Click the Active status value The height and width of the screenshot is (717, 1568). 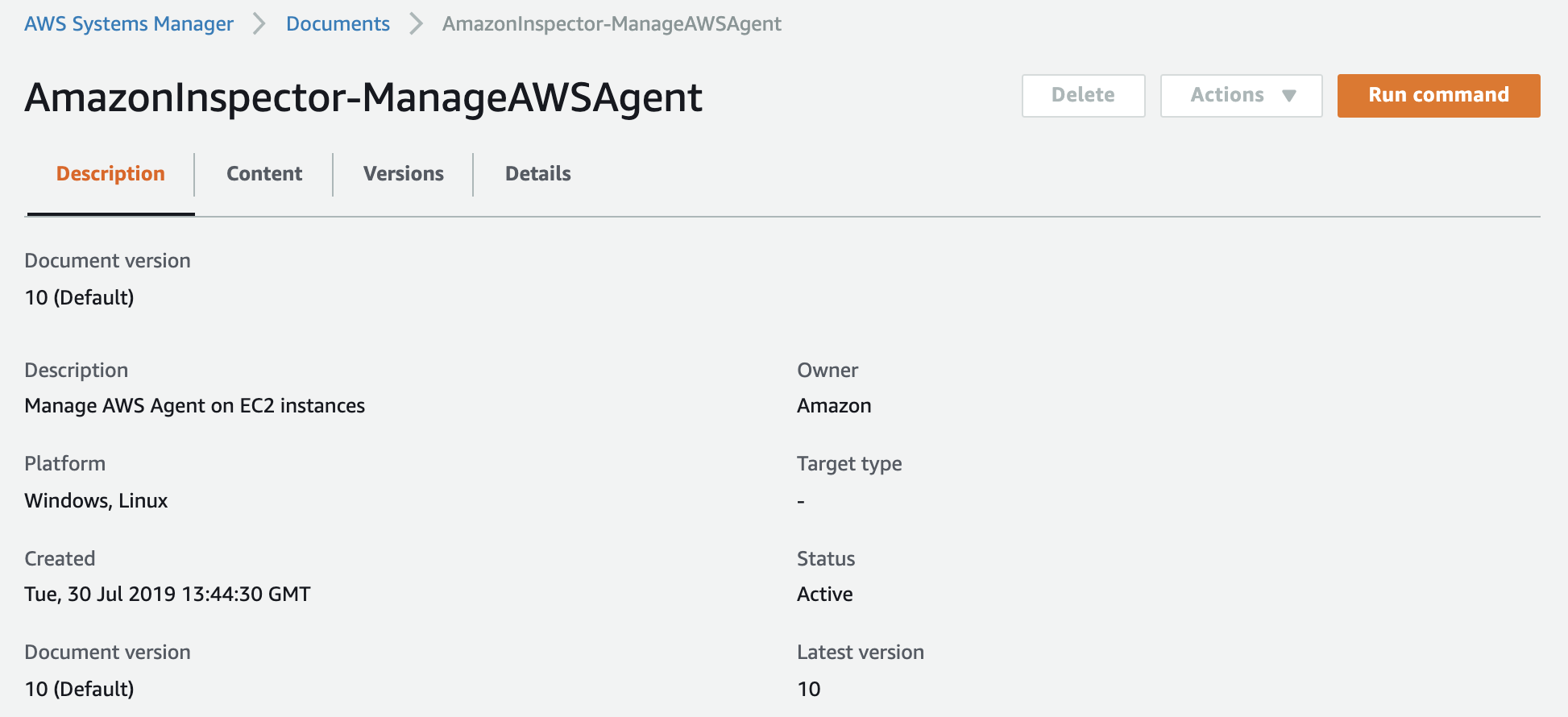coord(824,595)
